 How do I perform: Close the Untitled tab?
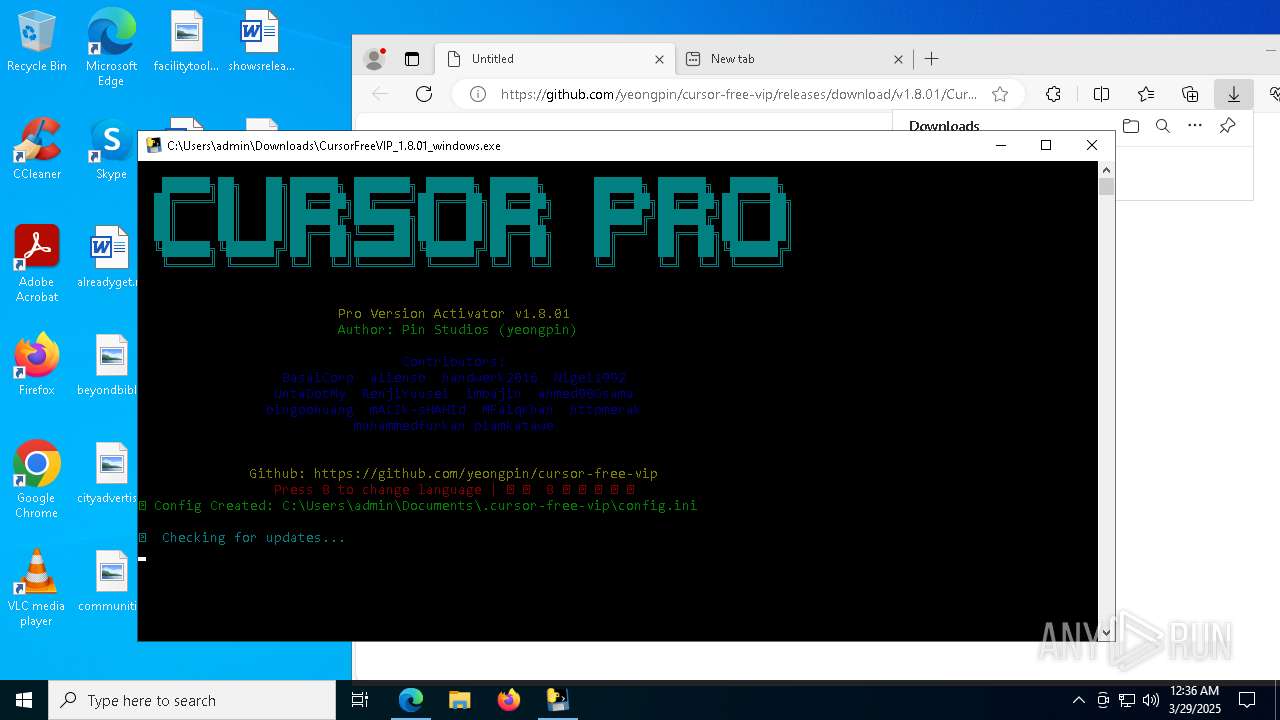(659, 59)
